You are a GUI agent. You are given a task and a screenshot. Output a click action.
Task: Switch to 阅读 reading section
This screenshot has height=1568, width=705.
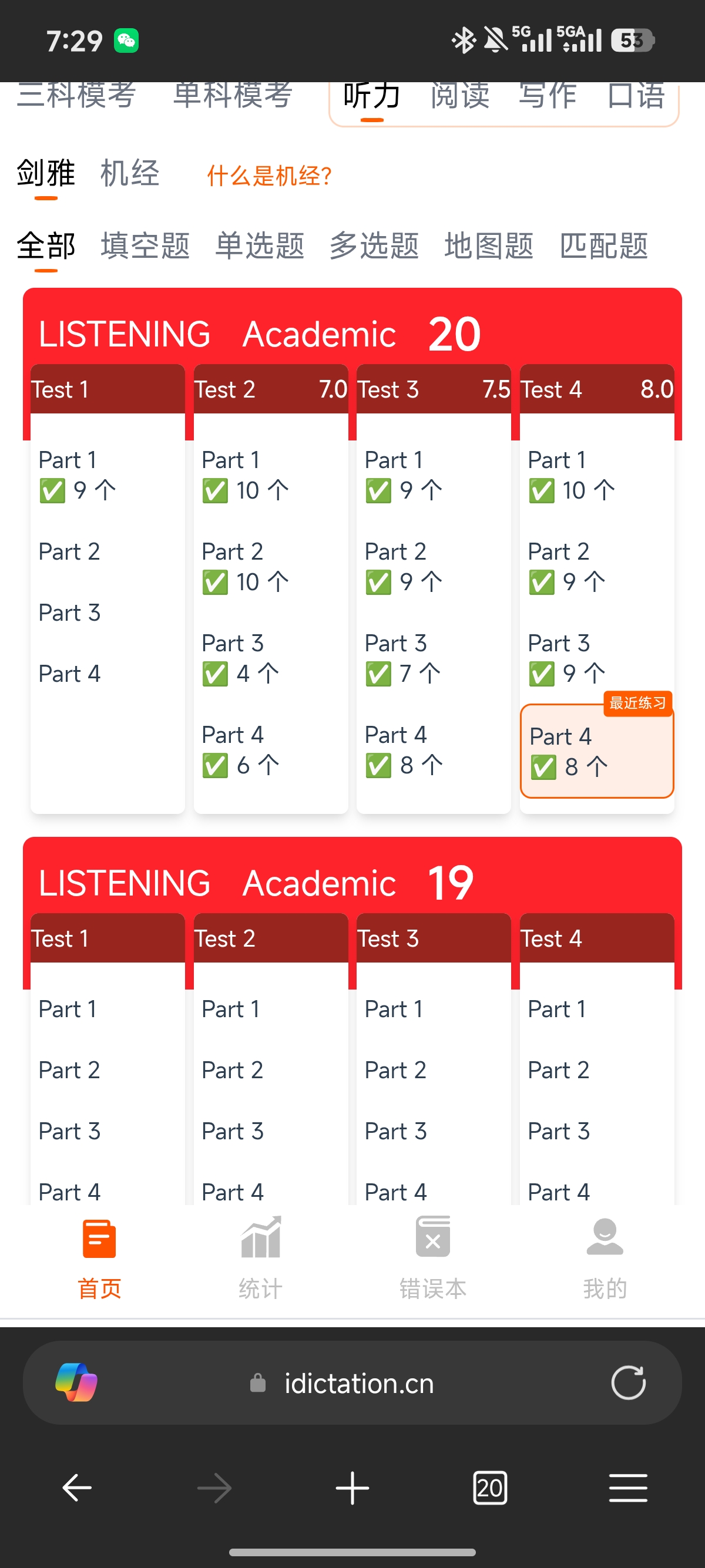(459, 96)
